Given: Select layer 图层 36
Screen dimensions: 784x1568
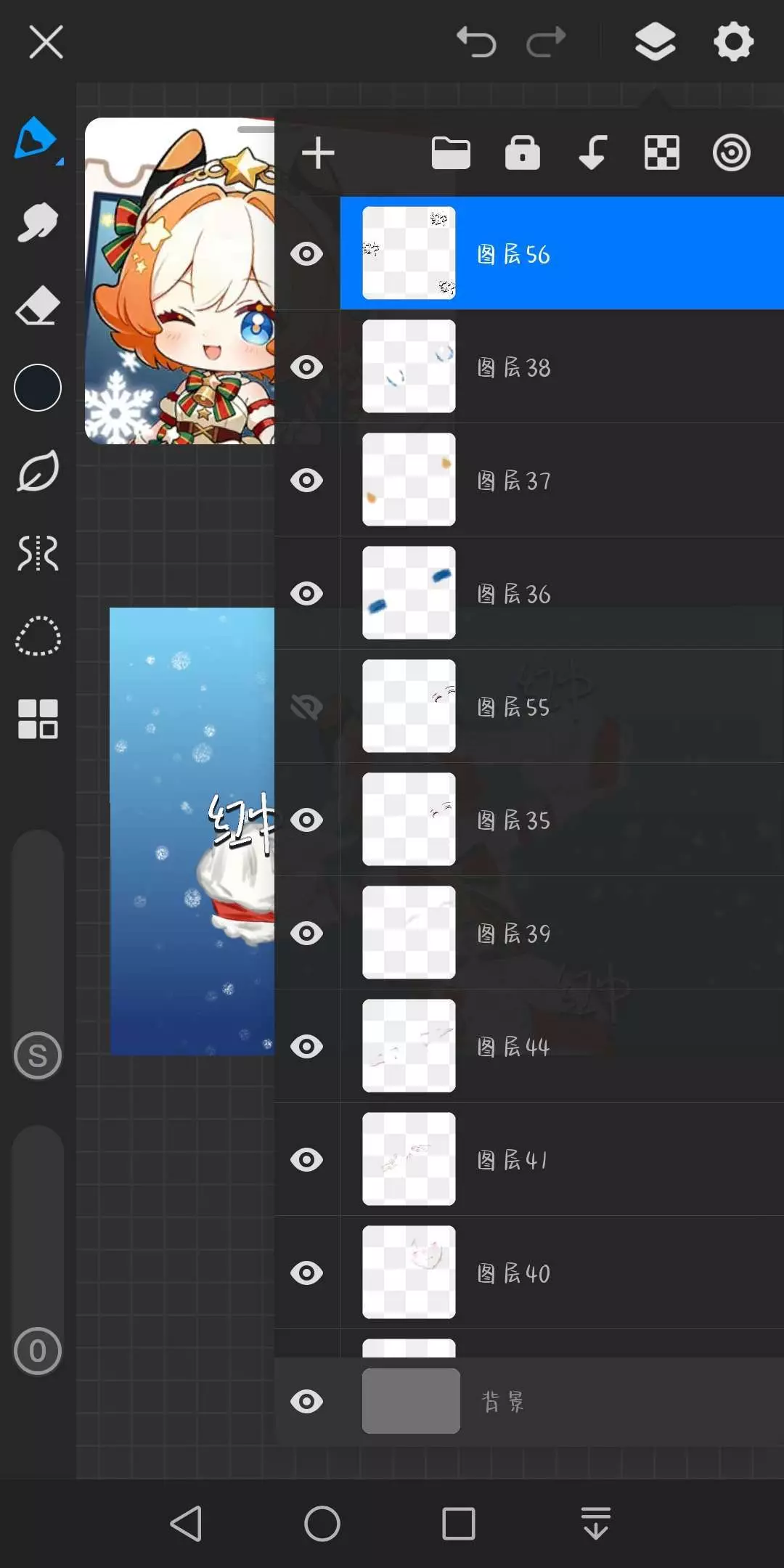Looking at the screenshot, I should (x=562, y=593).
